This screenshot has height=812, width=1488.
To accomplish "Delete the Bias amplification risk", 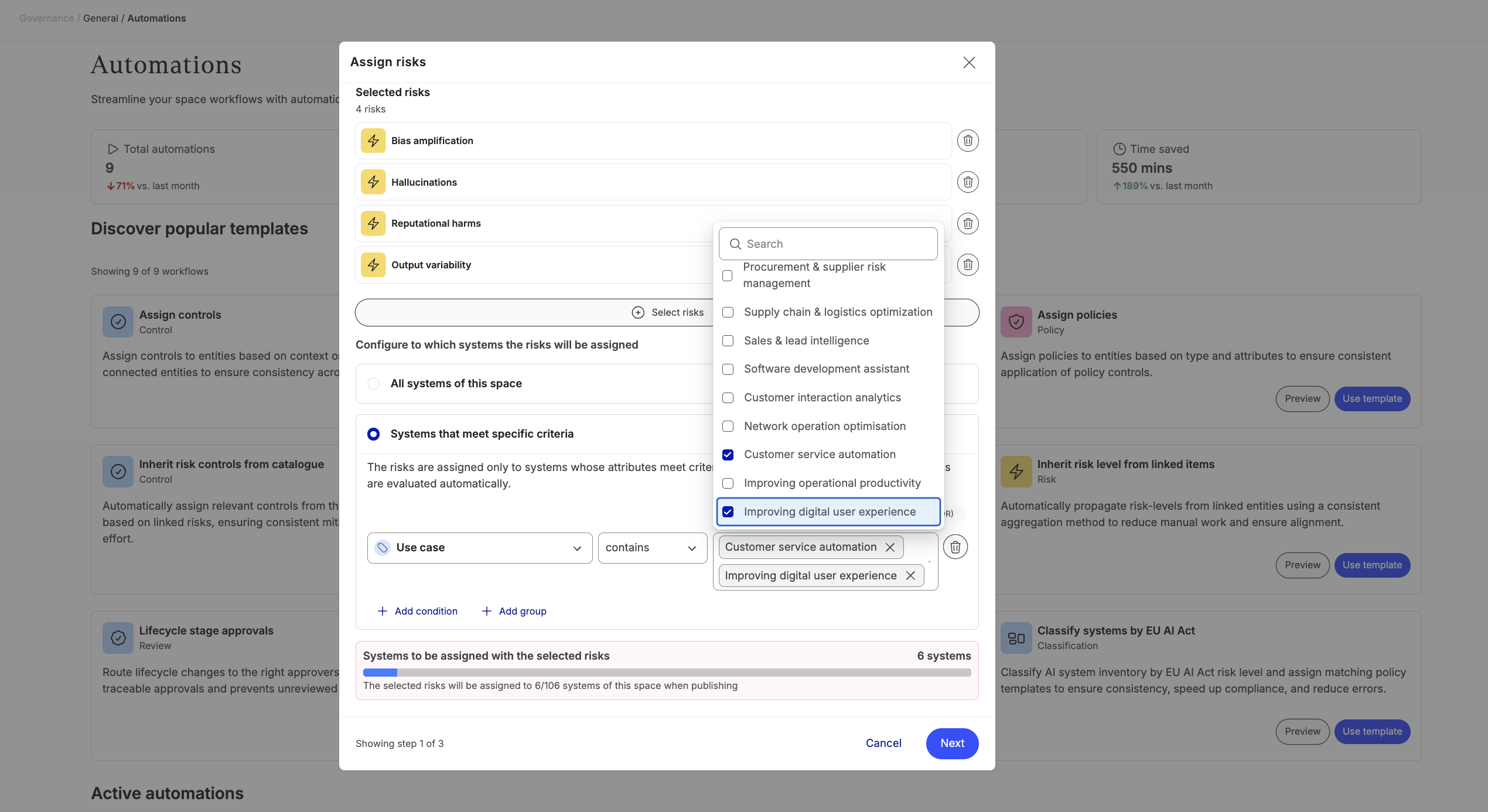I will point(968,141).
